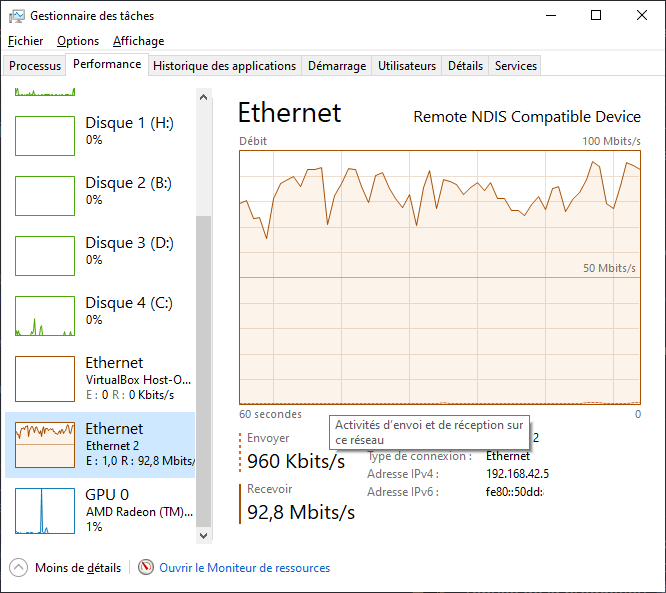Screen dimensions: 666x593
Task: Select the Disque 1 (H:) mini graph
Action: pos(45,136)
